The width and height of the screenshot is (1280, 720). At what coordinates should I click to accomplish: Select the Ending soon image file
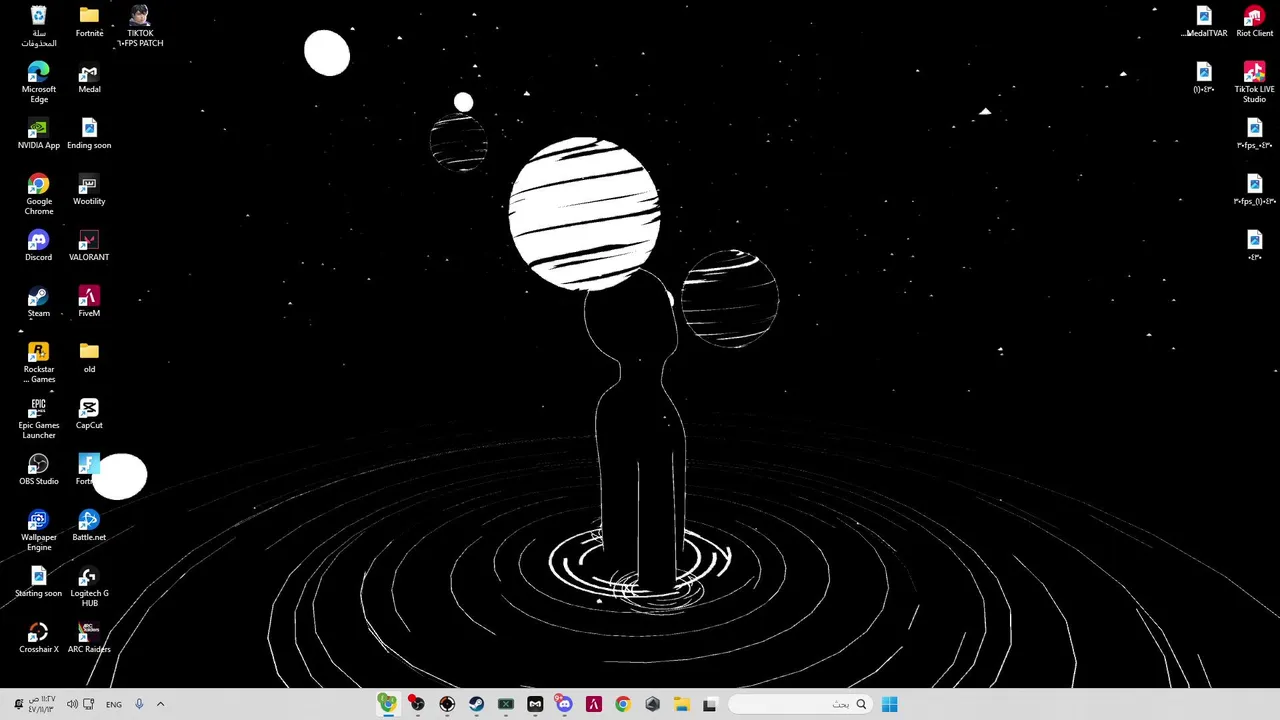click(x=89, y=133)
